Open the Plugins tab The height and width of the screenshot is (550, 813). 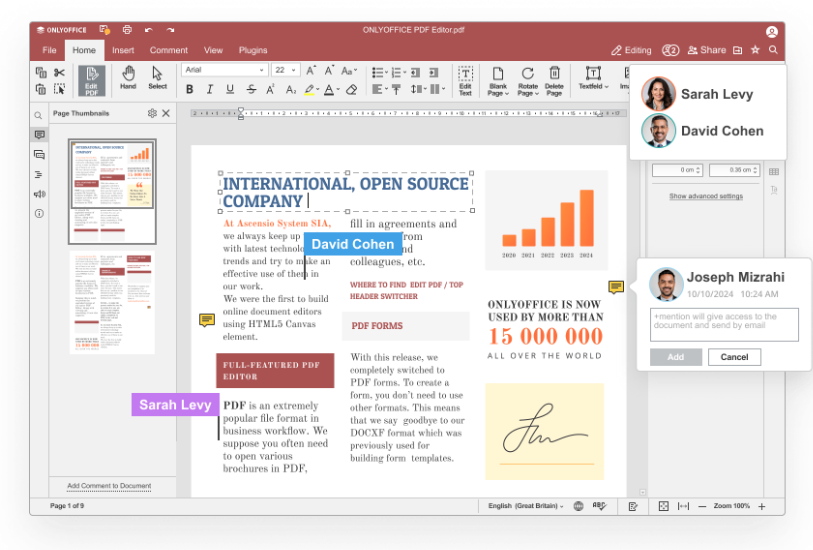click(253, 50)
